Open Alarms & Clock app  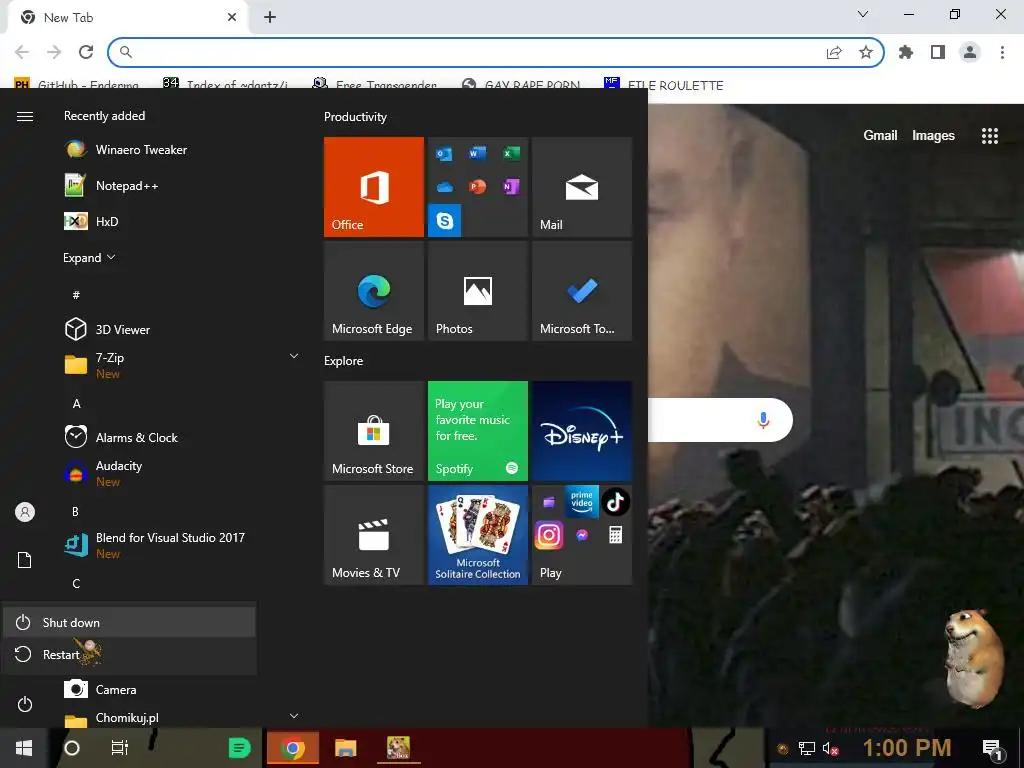click(x=182, y=437)
